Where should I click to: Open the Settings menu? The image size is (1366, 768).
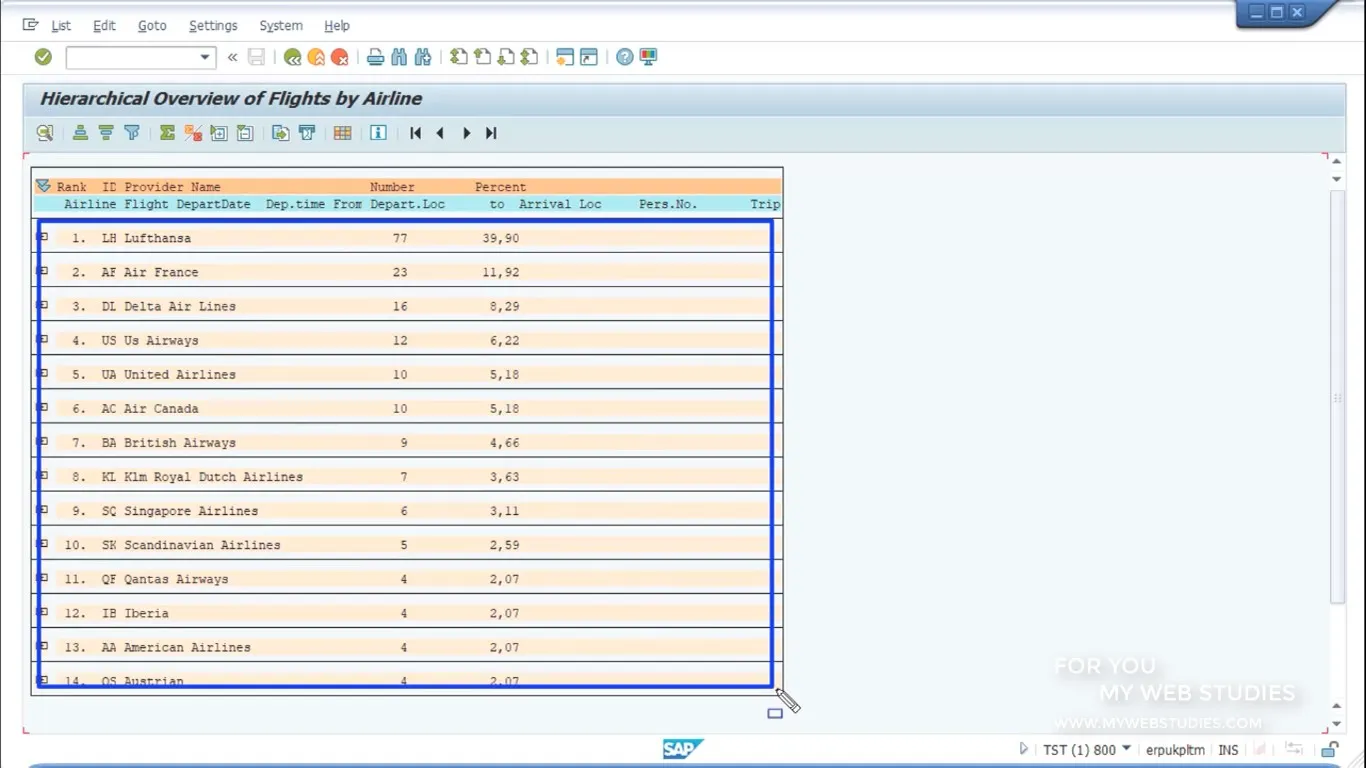213,25
